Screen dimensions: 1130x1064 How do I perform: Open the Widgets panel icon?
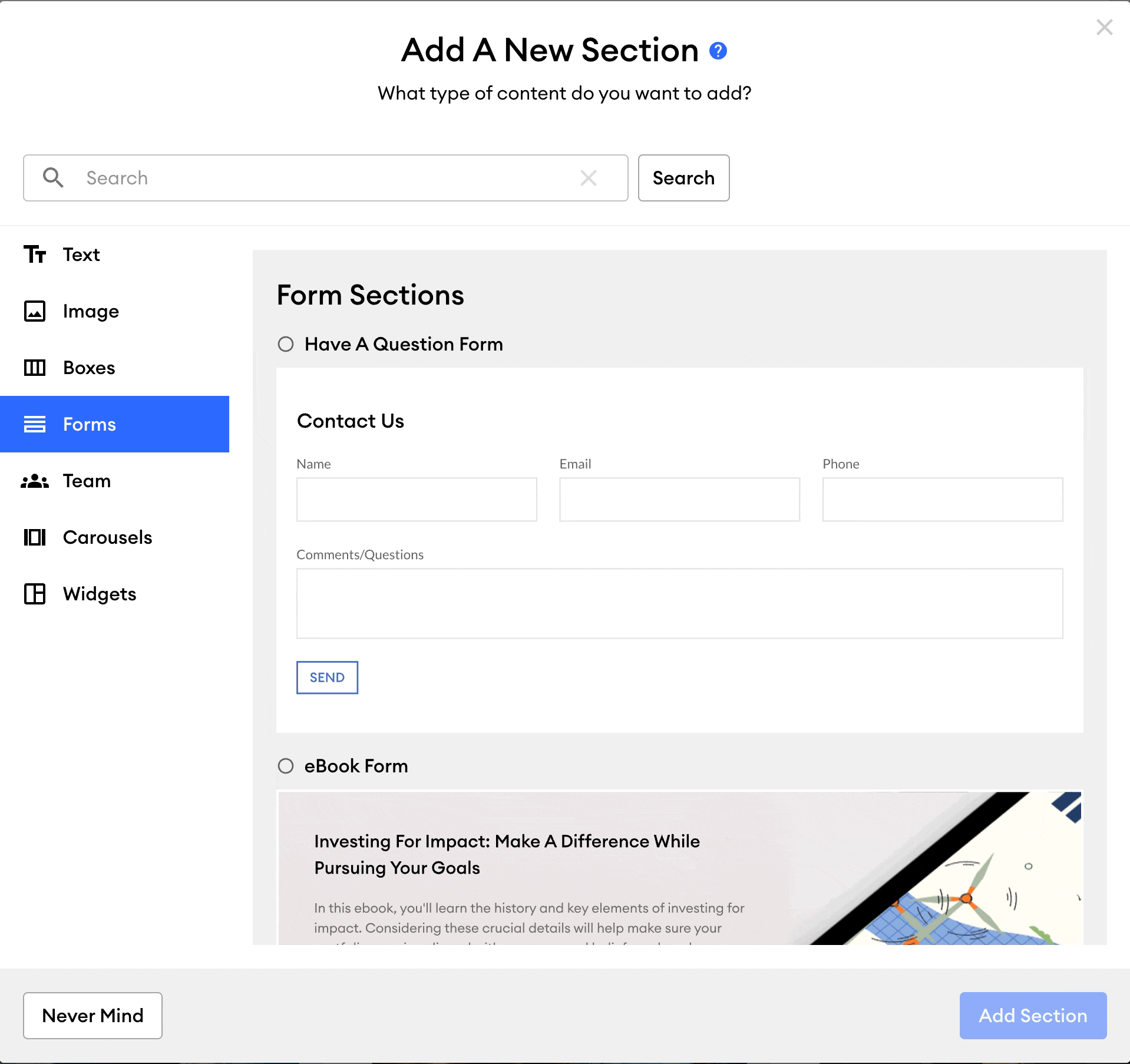pos(34,594)
